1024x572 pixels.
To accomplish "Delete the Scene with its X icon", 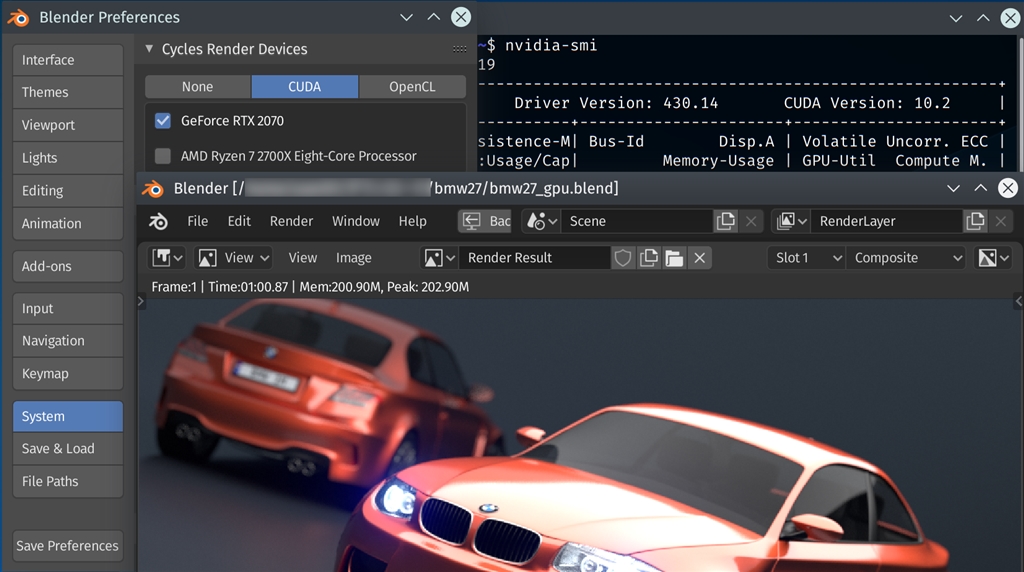I will (x=751, y=221).
